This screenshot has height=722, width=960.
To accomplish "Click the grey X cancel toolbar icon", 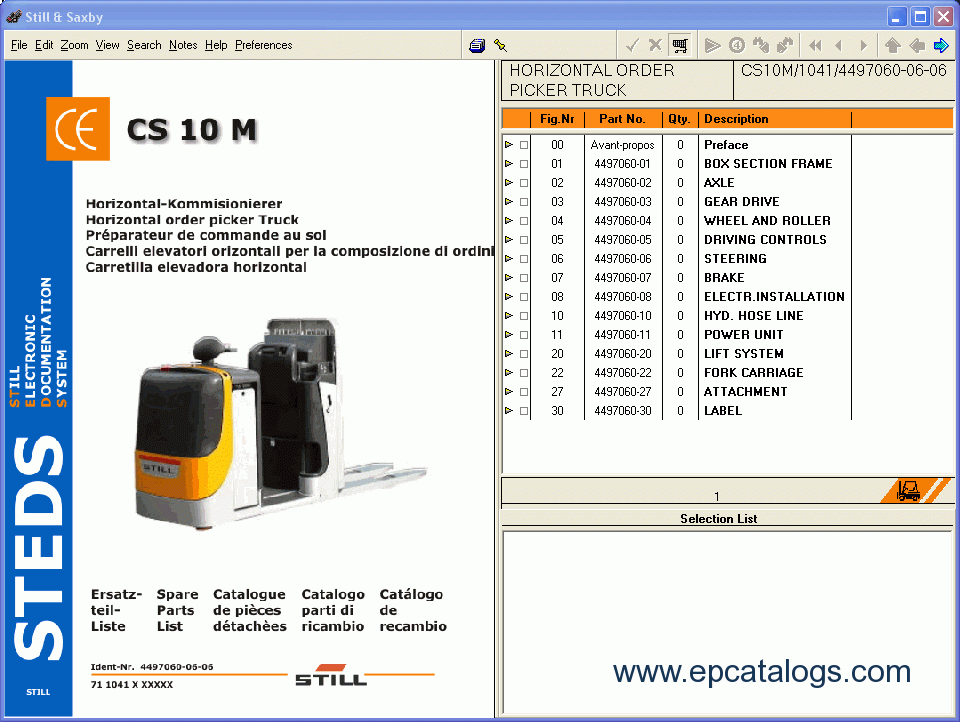I will point(655,45).
